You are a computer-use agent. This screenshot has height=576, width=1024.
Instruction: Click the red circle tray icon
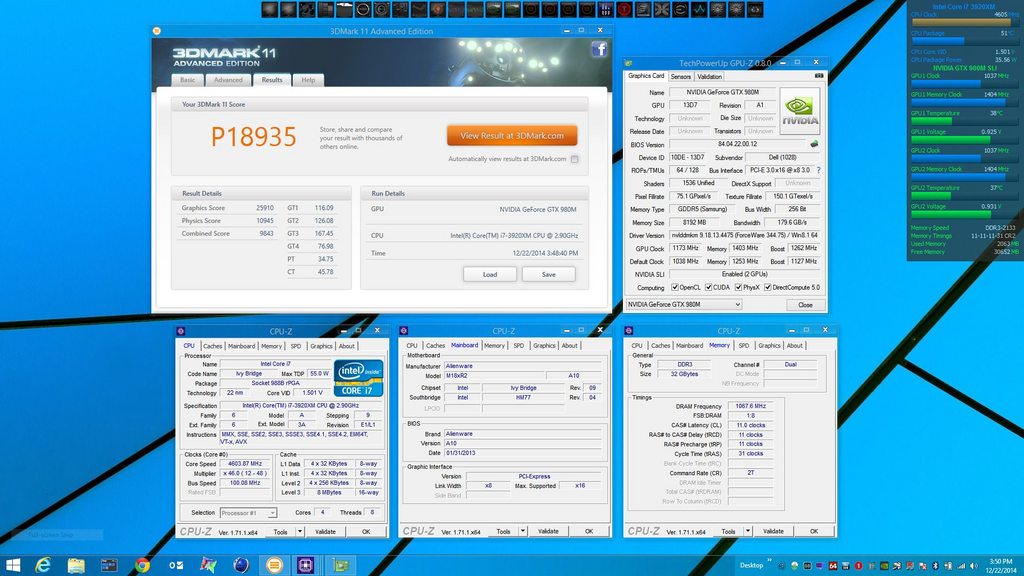click(x=858, y=566)
